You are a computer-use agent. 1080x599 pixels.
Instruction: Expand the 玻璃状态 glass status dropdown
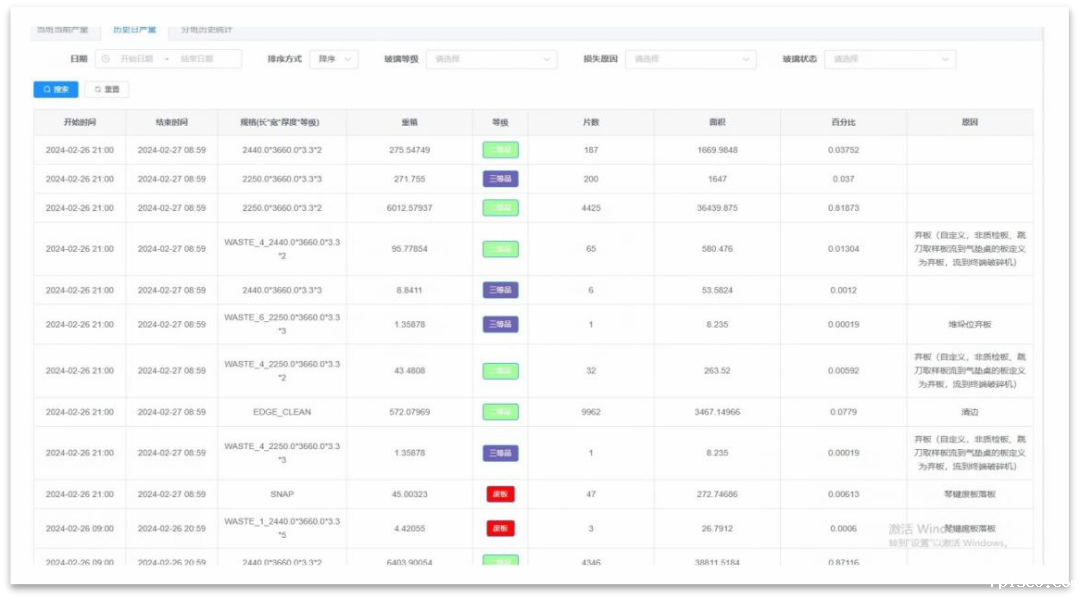[x=890, y=59]
